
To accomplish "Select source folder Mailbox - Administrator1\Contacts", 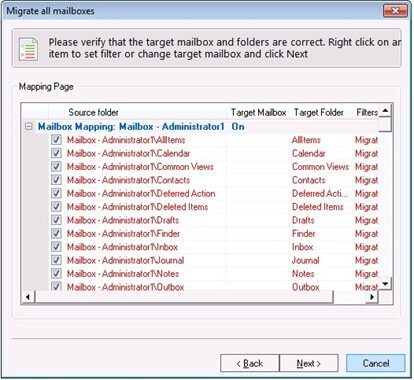I will tap(128, 180).
